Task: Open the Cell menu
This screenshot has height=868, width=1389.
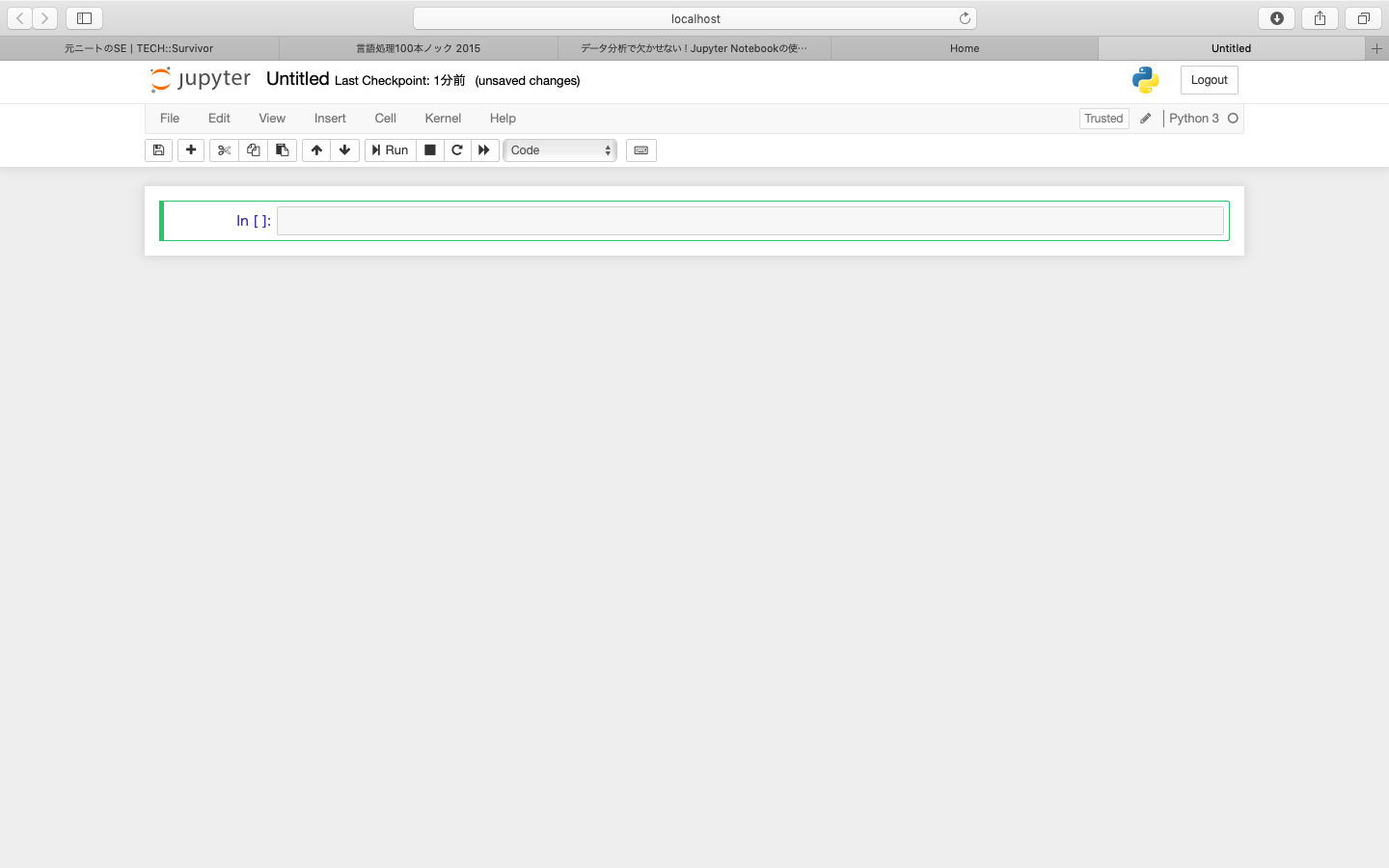Action: pyautogui.click(x=386, y=119)
